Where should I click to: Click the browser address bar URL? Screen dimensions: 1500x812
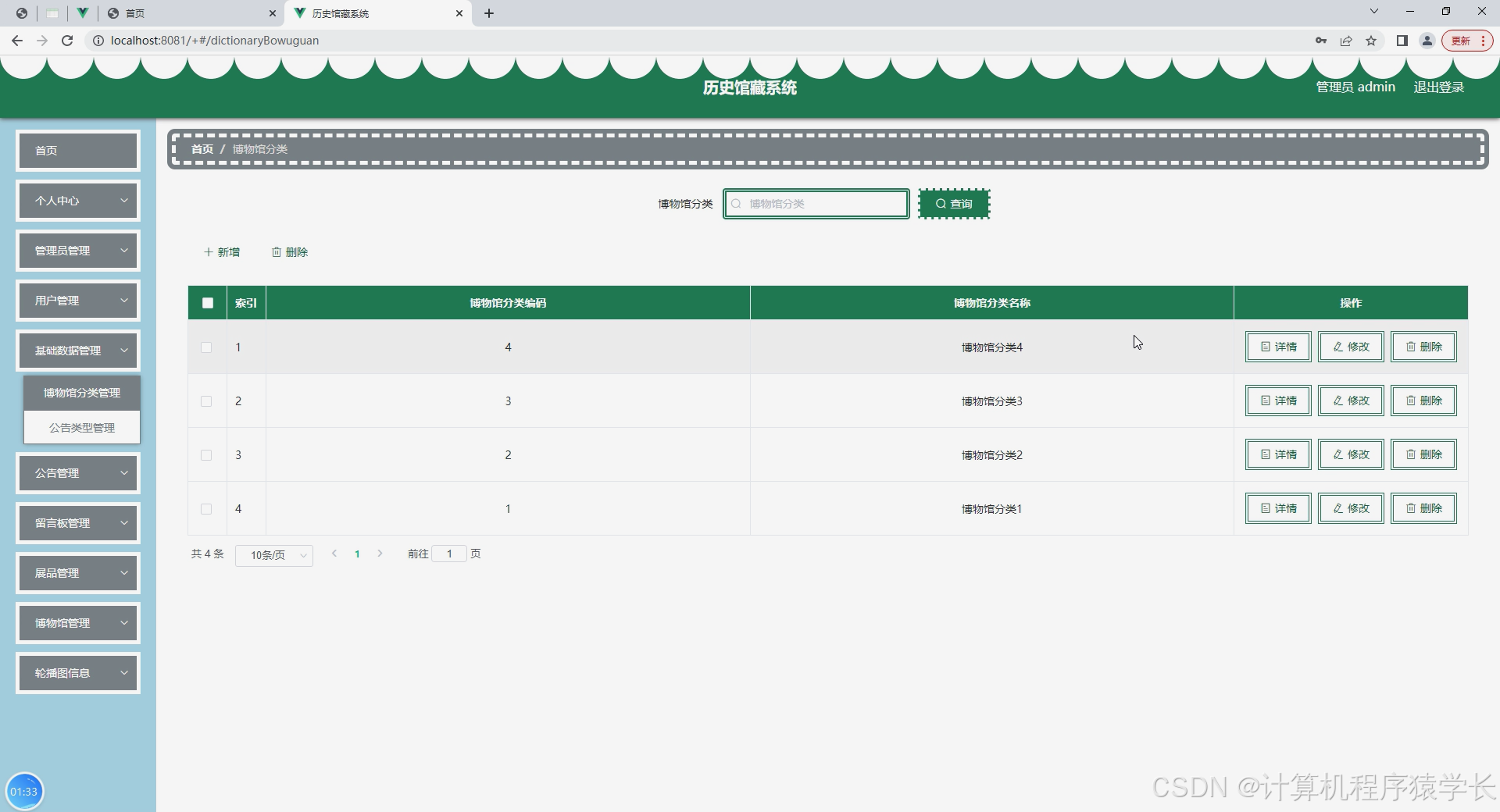pyautogui.click(x=215, y=41)
